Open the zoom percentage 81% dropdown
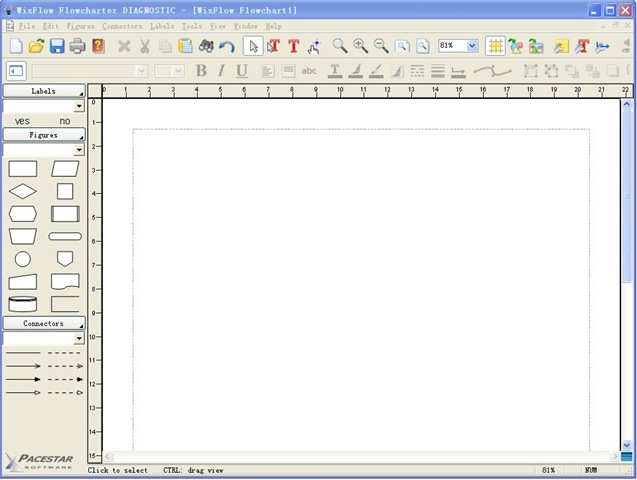The height and width of the screenshot is (480, 637). tap(472, 45)
